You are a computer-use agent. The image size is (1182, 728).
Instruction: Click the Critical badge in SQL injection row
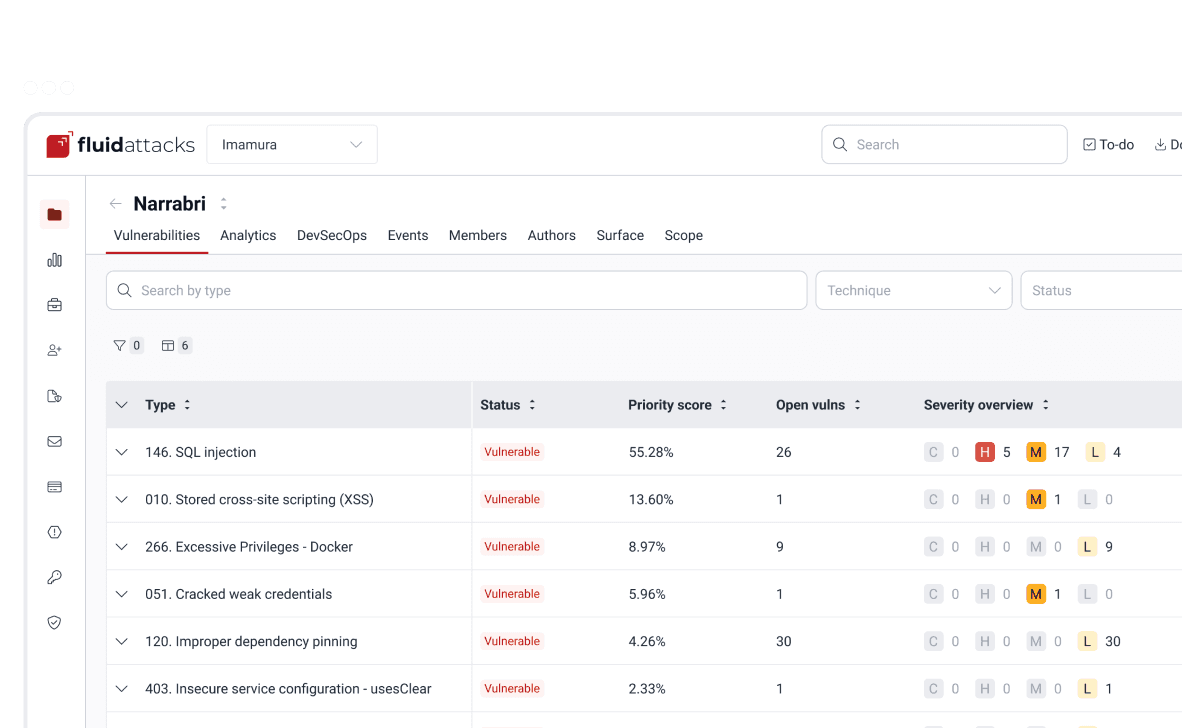933,452
